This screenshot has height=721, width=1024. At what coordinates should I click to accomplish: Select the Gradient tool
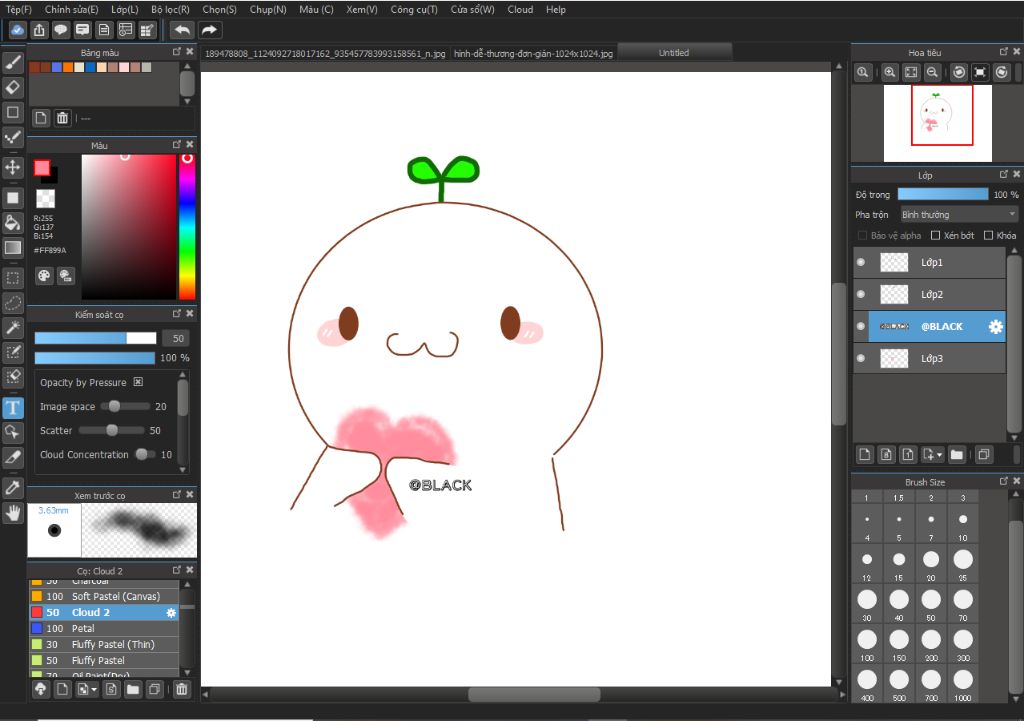pyautogui.click(x=13, y=248)
